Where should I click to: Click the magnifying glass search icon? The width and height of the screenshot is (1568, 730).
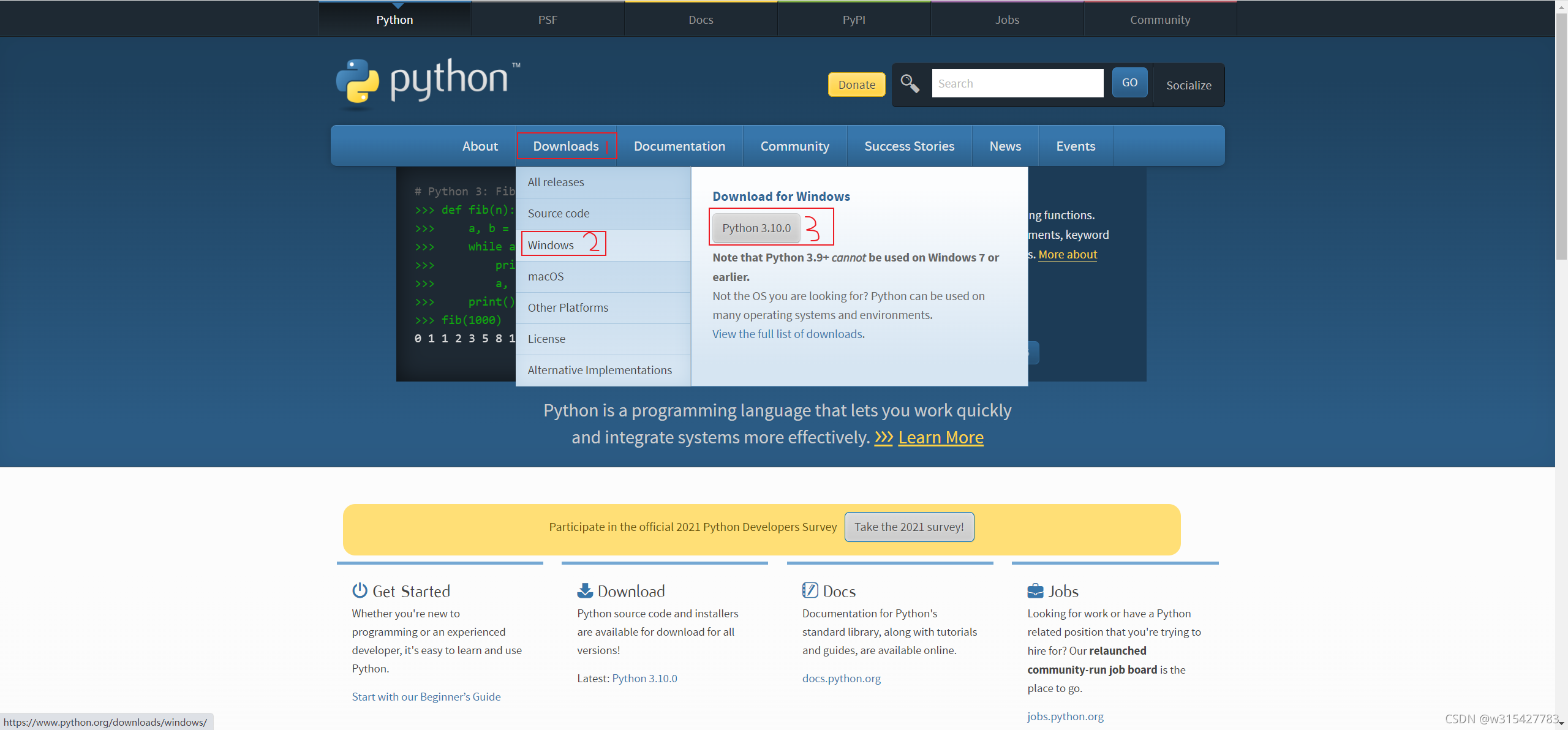pos(910,83)
